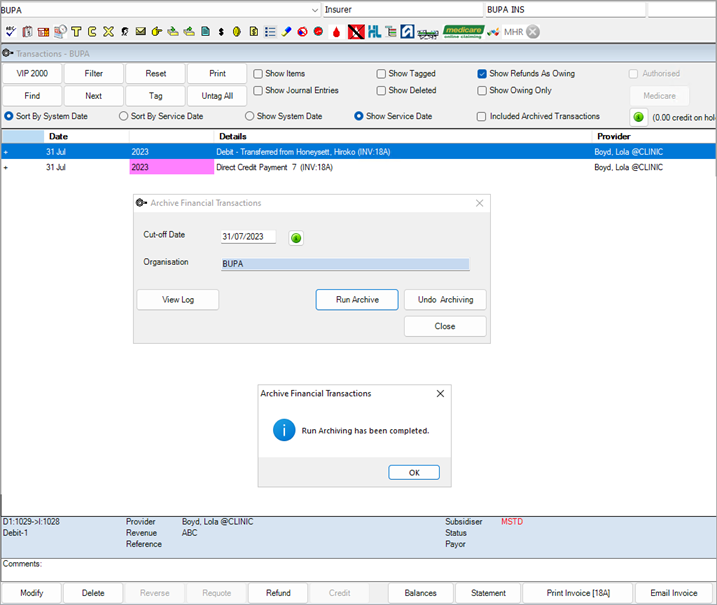Open the blue HL icon
The height and width of the screenshot is (605, 717).
point(375,32)
